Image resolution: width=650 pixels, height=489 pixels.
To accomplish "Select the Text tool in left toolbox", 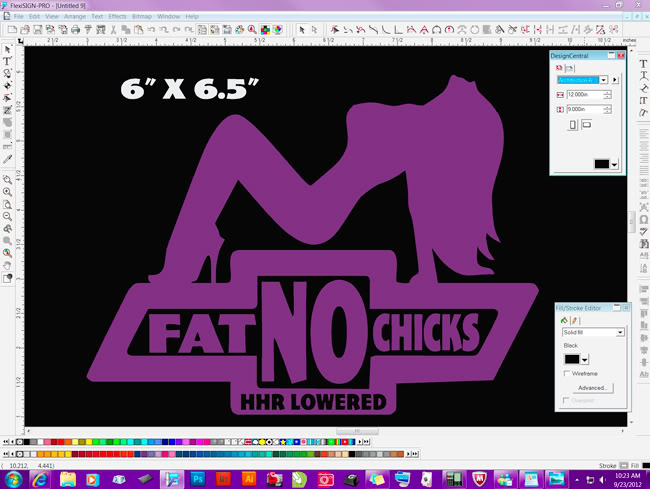I will tap(7, 61).
